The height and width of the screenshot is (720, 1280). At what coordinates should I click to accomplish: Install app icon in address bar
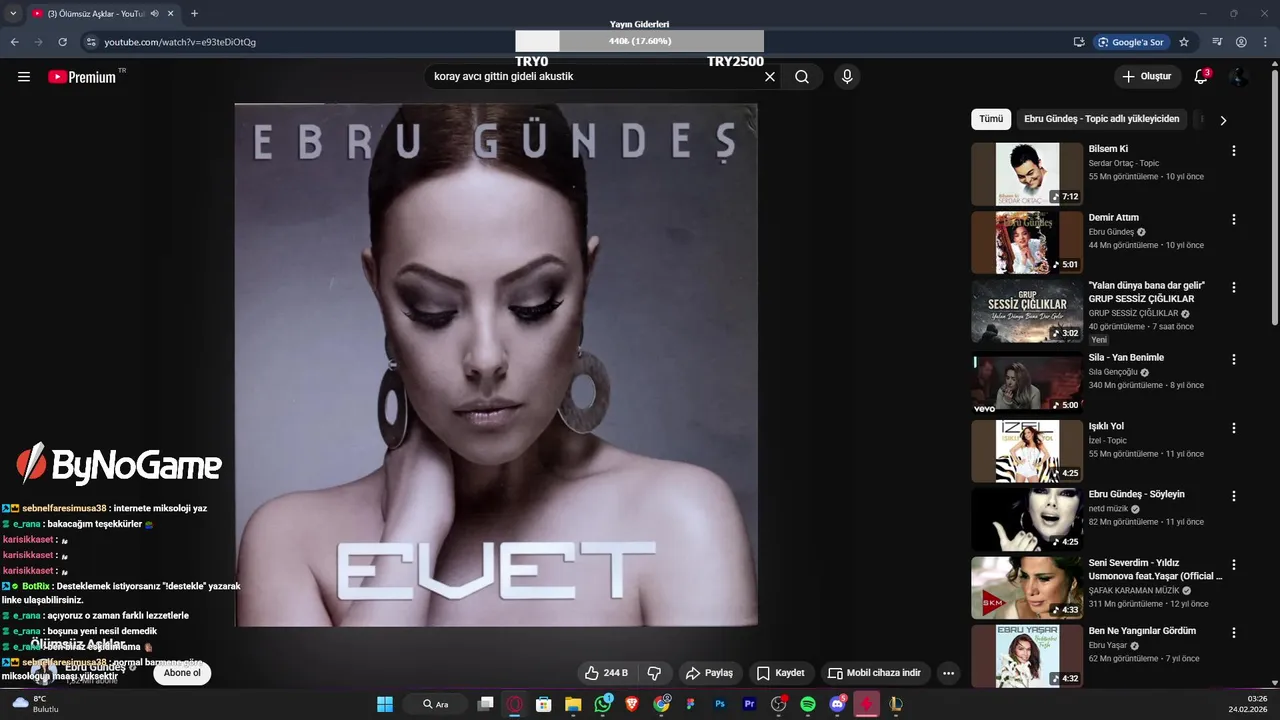coord(1079,42)
